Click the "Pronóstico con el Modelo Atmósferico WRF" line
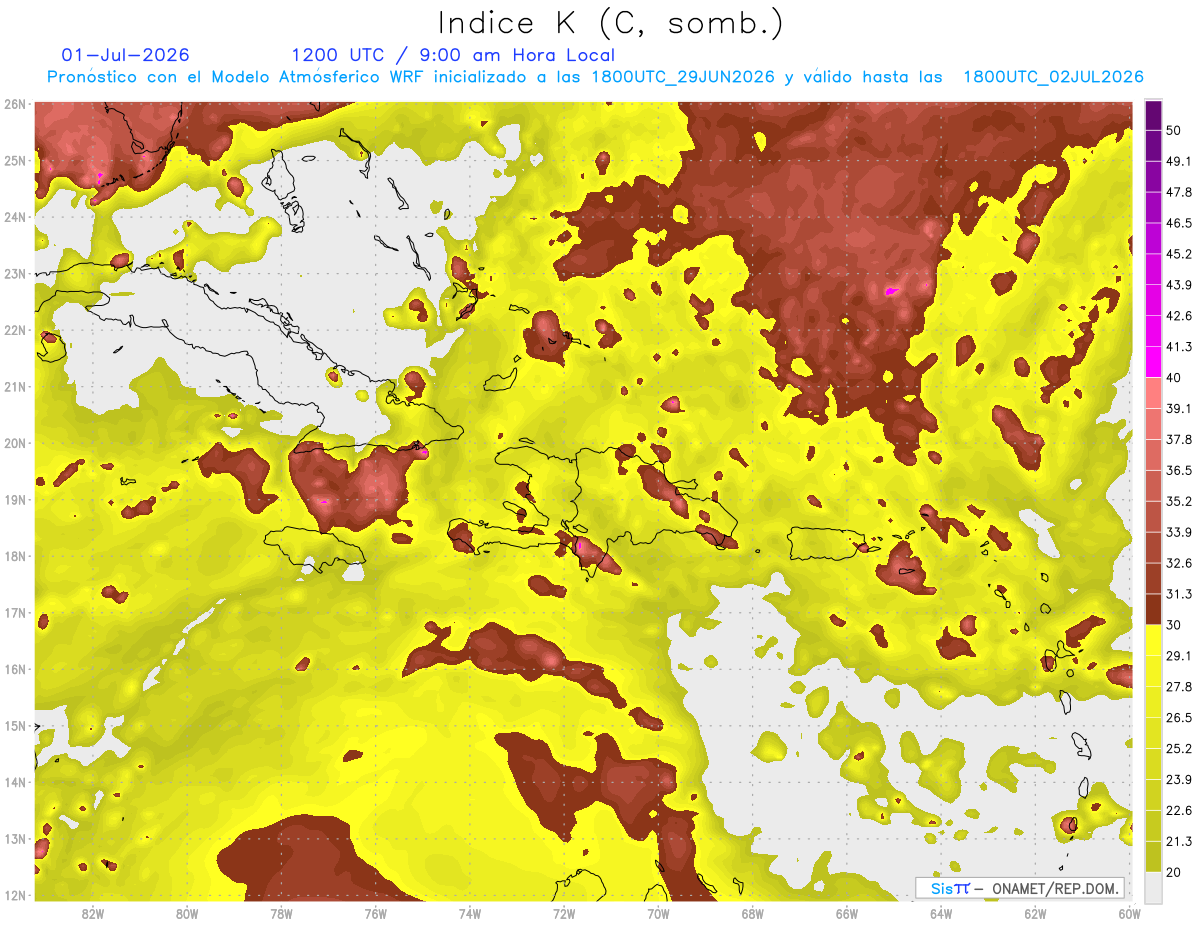This screenshot has height=927, width=1200. [x=595, y=77]
